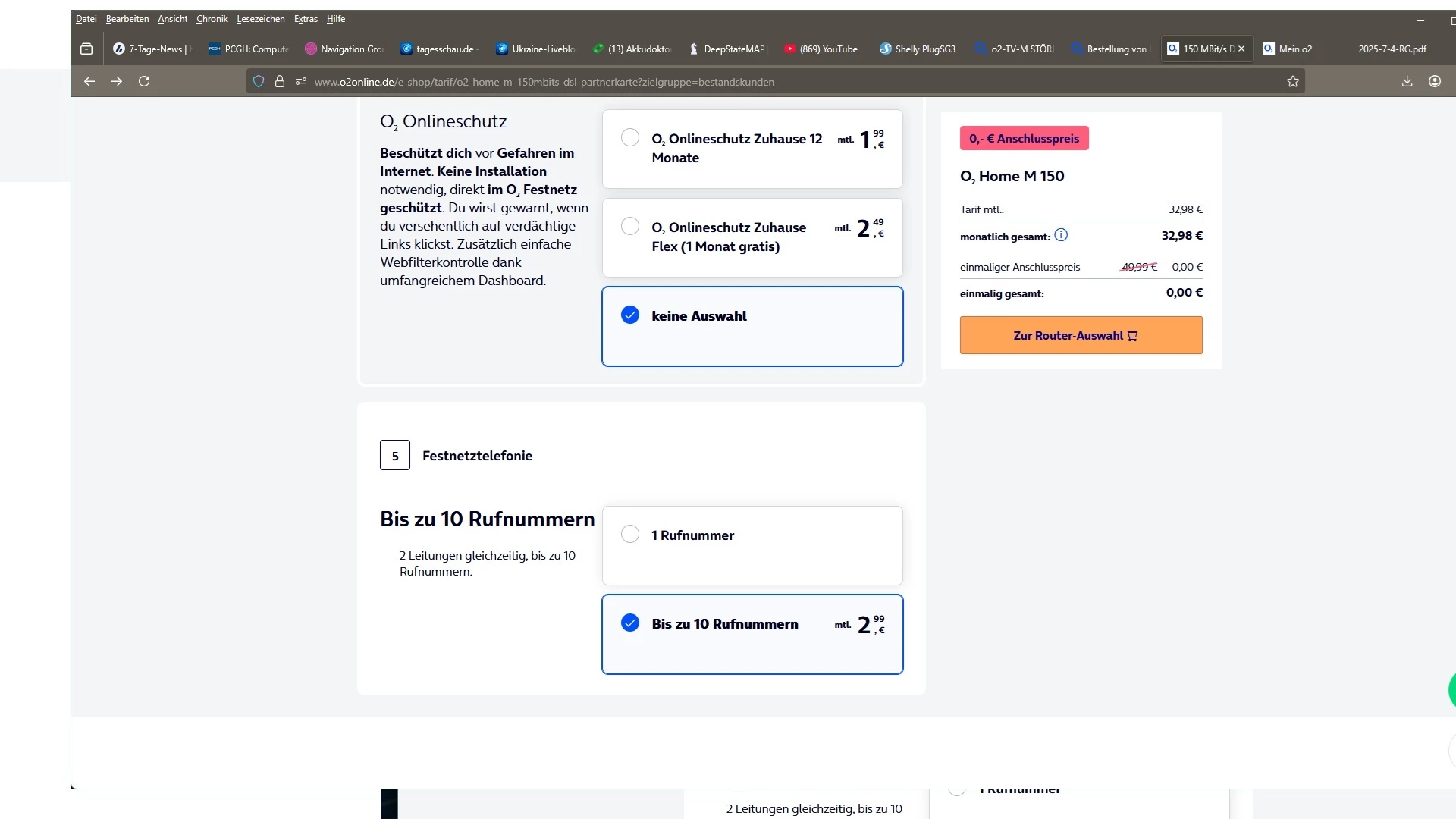Switch to the tagesschau.de tab
Image resolution: width=1456 pixels, height=819 pixels.
[440, 49]
